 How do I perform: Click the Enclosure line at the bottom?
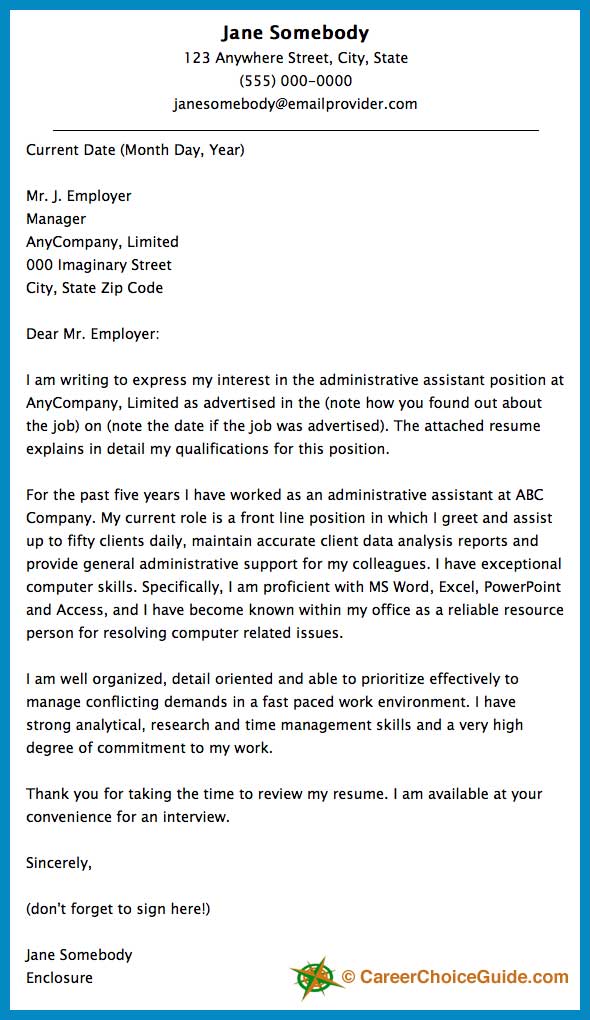pos(59,978)
